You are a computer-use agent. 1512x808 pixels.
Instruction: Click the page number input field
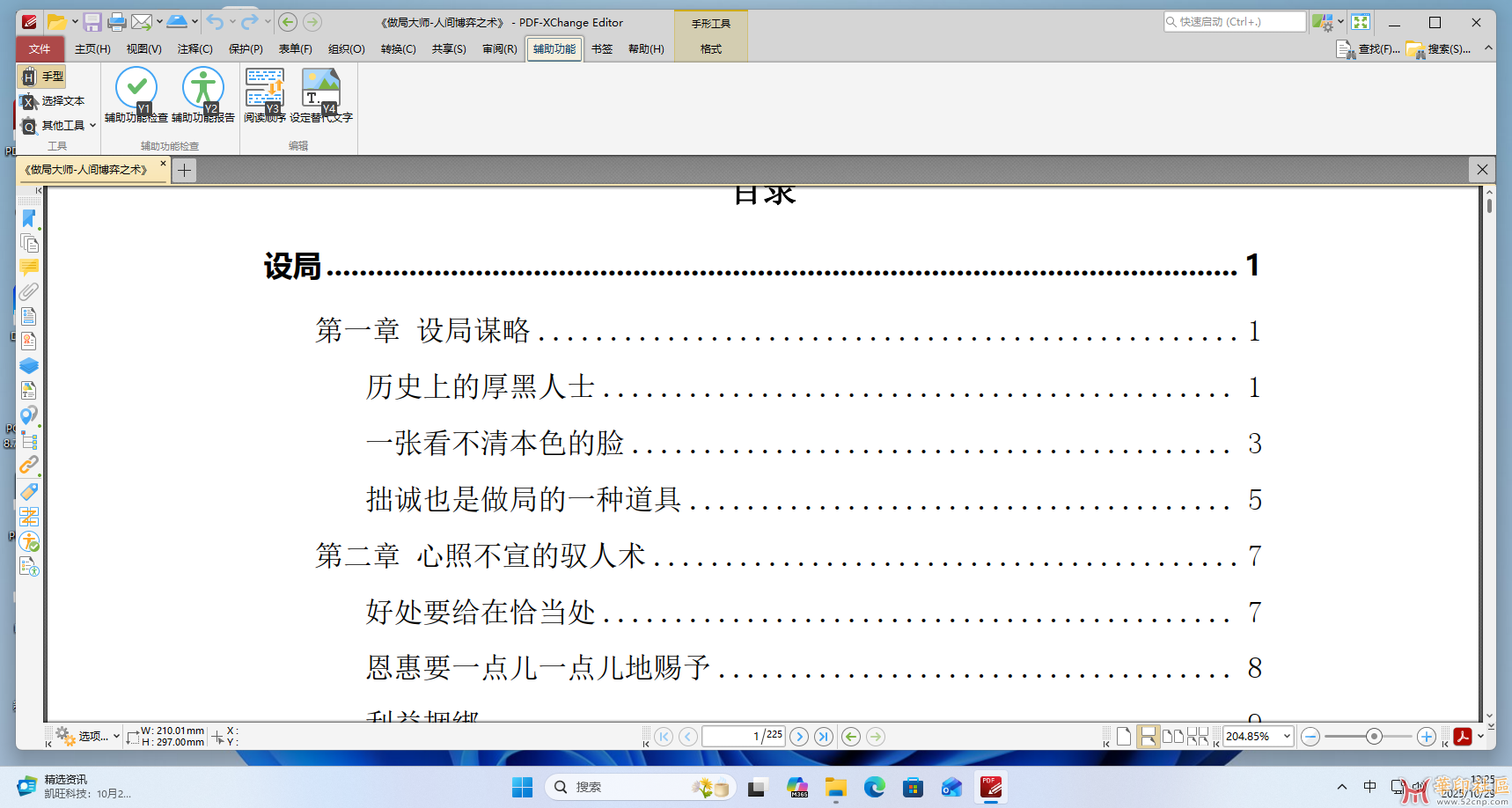[x=744, y=736]
